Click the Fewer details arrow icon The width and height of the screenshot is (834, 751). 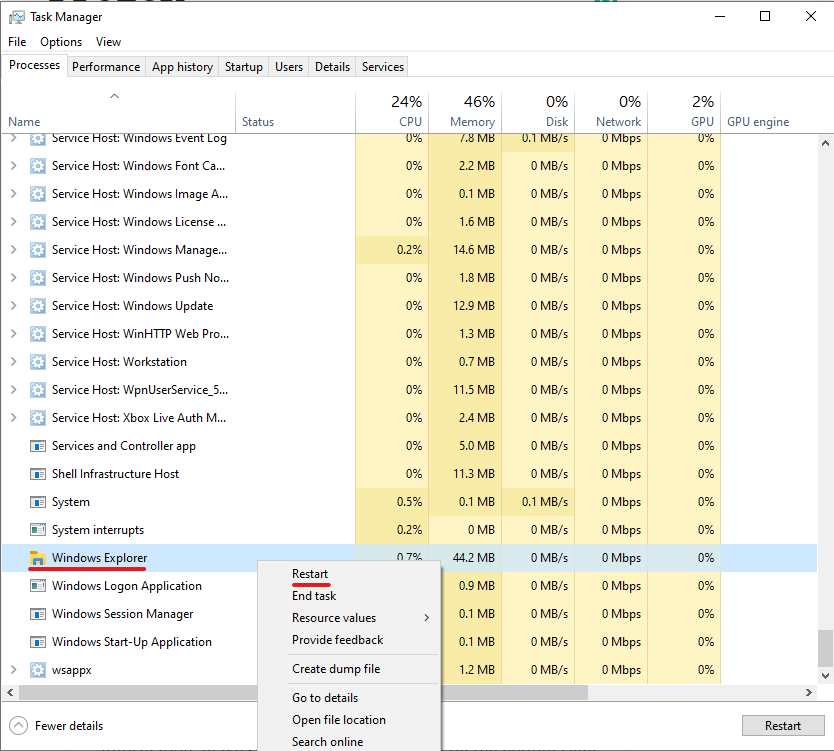tap(18, 725)
